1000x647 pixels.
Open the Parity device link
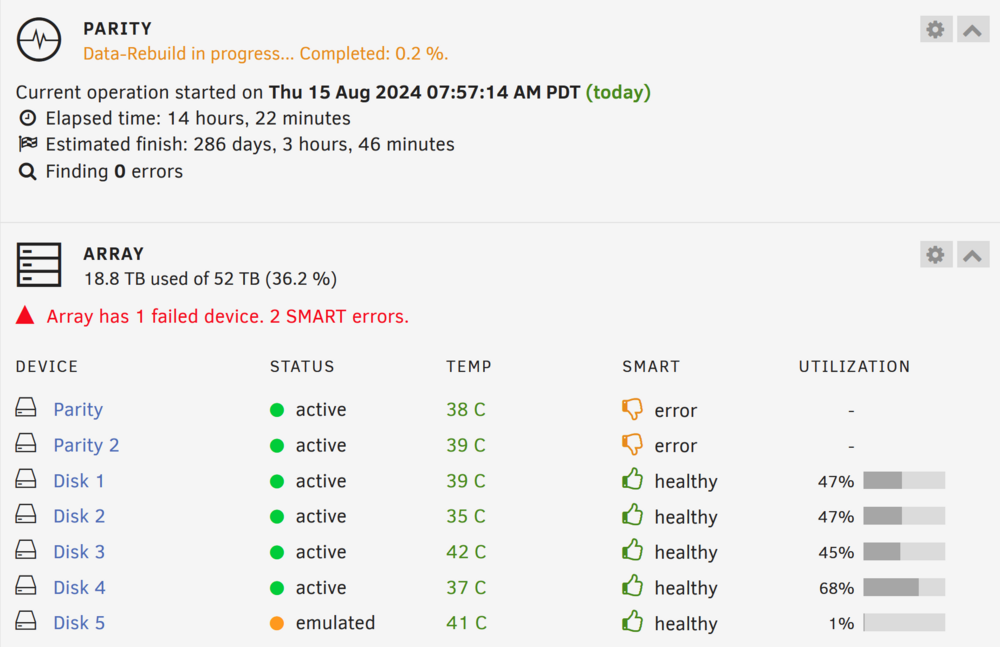78,410
